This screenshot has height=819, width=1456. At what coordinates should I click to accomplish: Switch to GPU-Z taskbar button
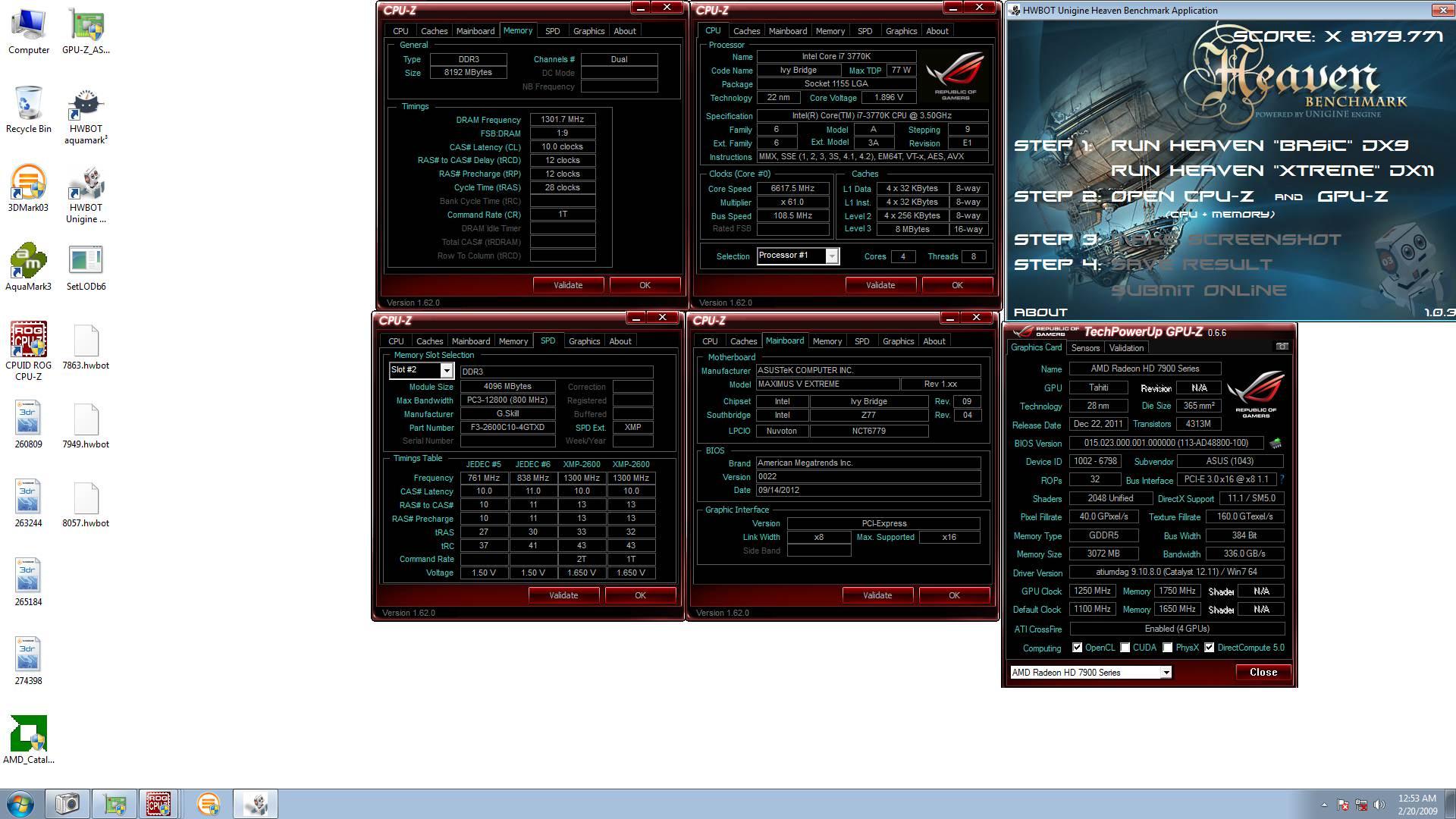(115, 804)
